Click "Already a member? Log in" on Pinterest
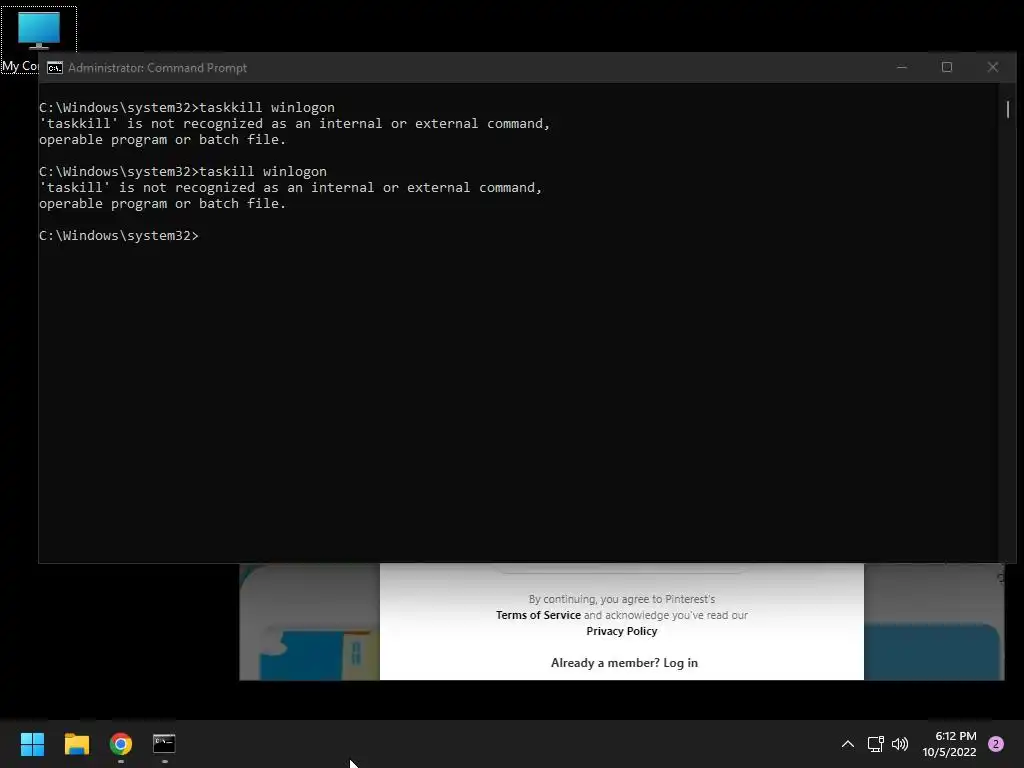The image size is (1024, 768). click(x=624, y=663)
